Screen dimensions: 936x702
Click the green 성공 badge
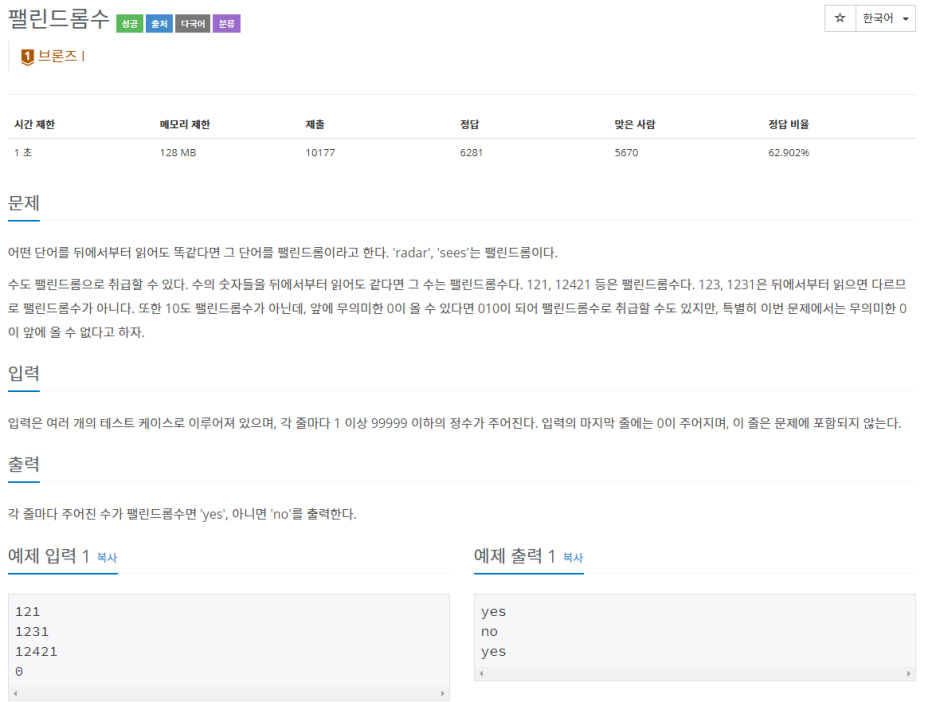[x=130, y=24]
